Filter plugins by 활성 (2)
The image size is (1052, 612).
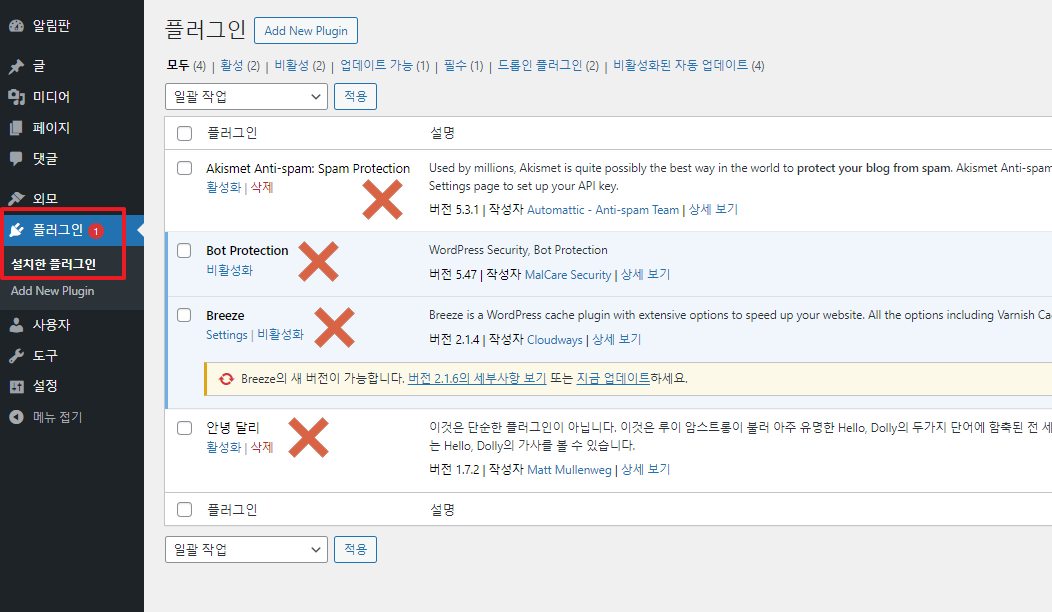pyautogui.click(x=240, y=65)
